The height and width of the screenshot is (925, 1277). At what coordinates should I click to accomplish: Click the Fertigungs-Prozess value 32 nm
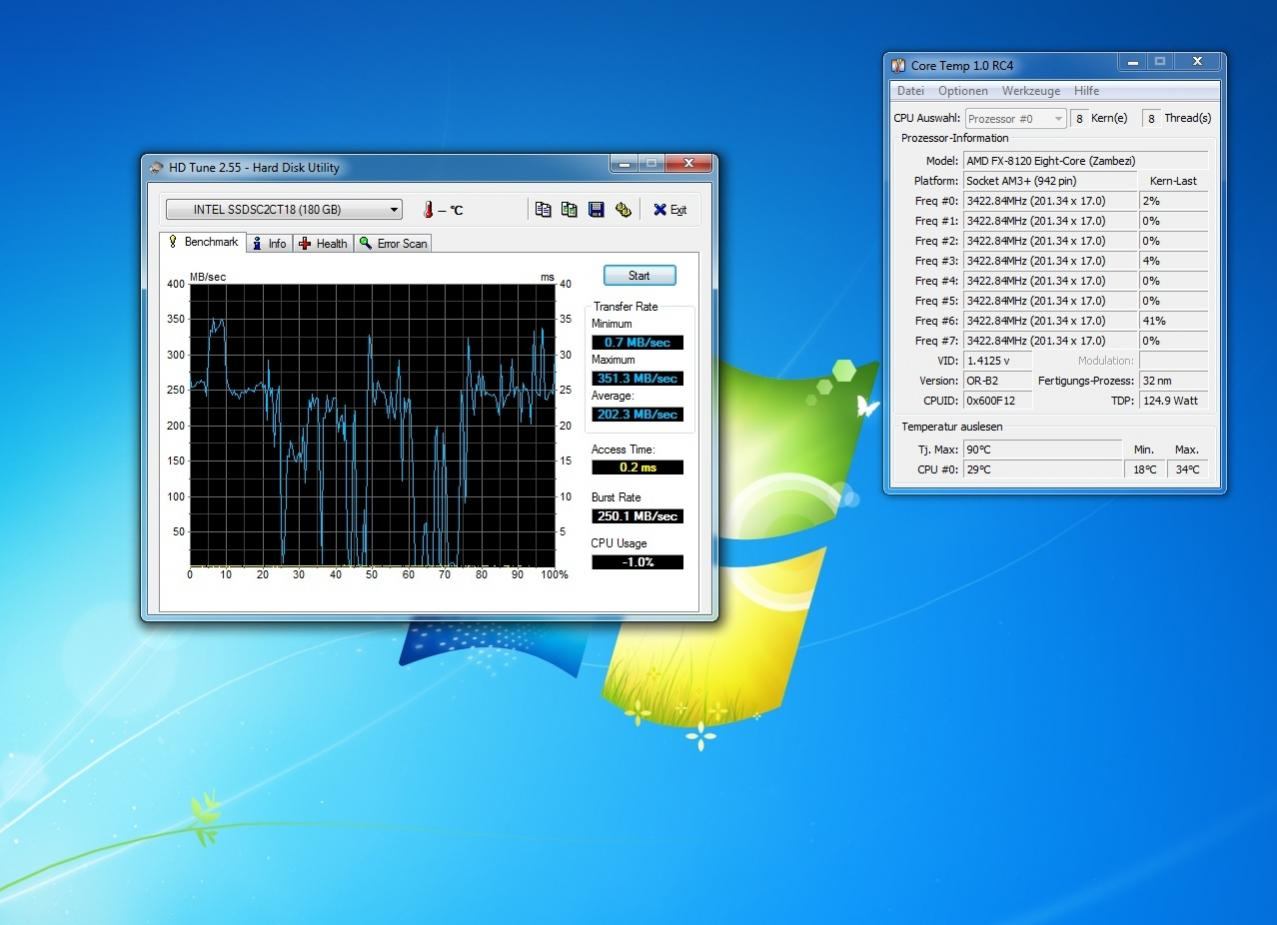coord(1173,381)
